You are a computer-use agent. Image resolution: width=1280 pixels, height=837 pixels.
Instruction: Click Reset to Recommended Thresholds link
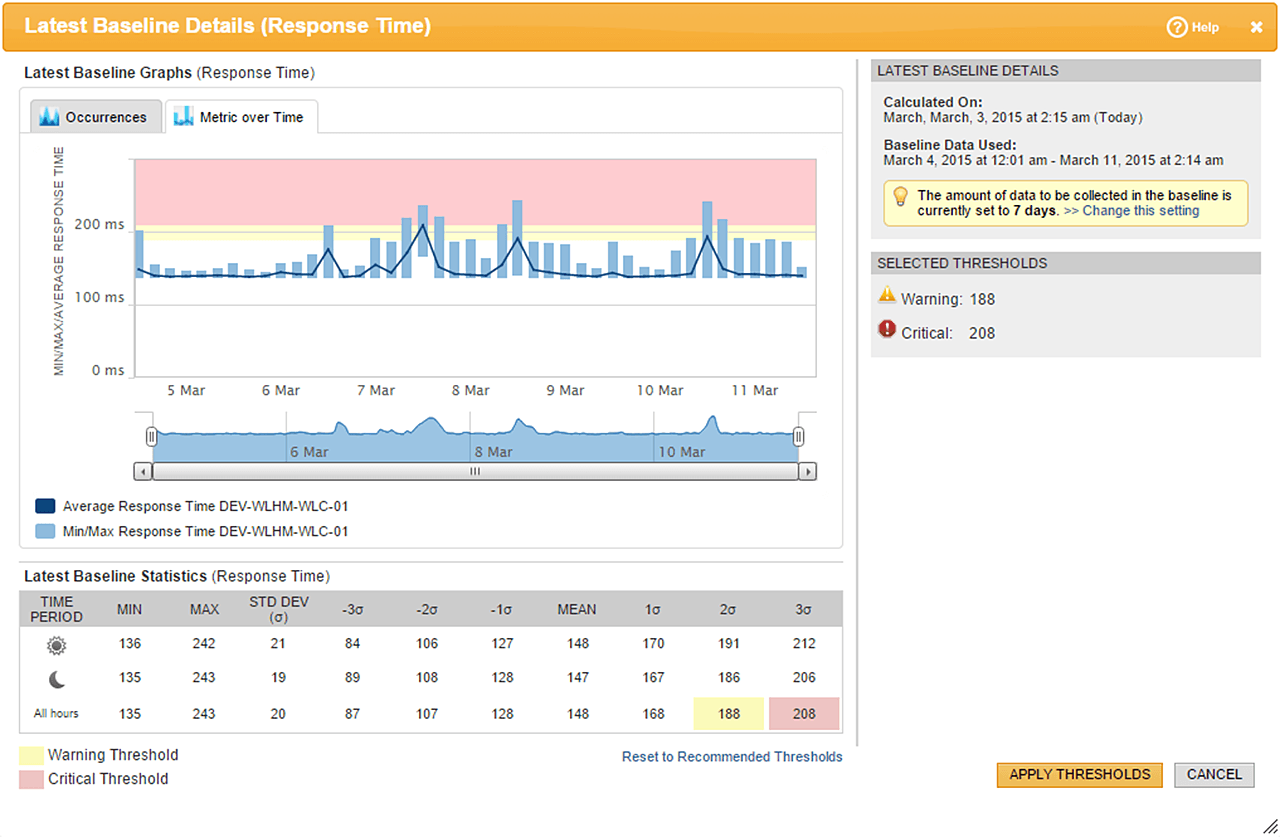pyautogui.click(x=732, y=757)
